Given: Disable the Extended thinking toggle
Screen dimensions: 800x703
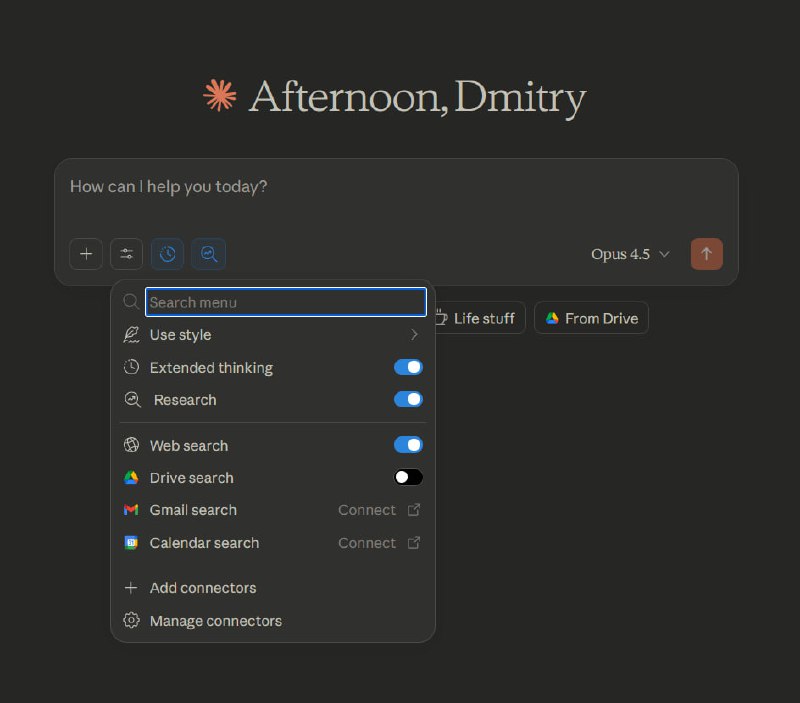Looking at the screenshot, I should coord(408,368).
